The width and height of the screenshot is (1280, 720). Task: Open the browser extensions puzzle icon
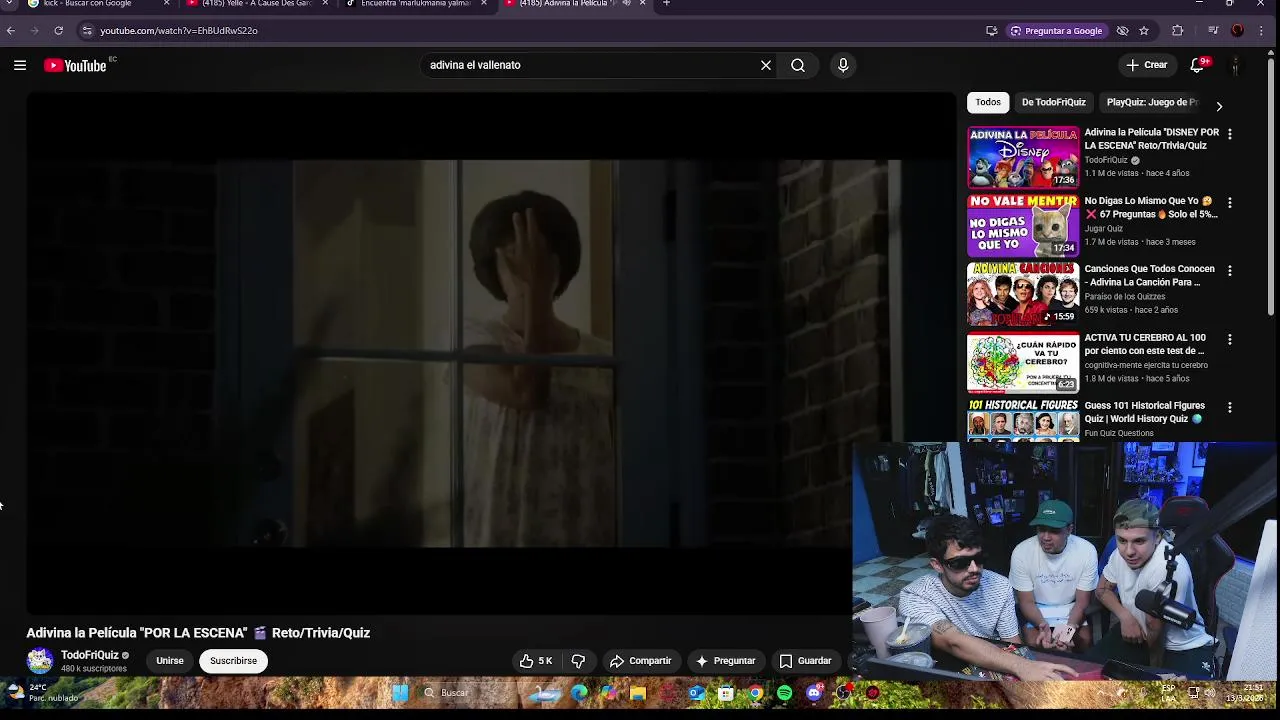click(1177, 31)
